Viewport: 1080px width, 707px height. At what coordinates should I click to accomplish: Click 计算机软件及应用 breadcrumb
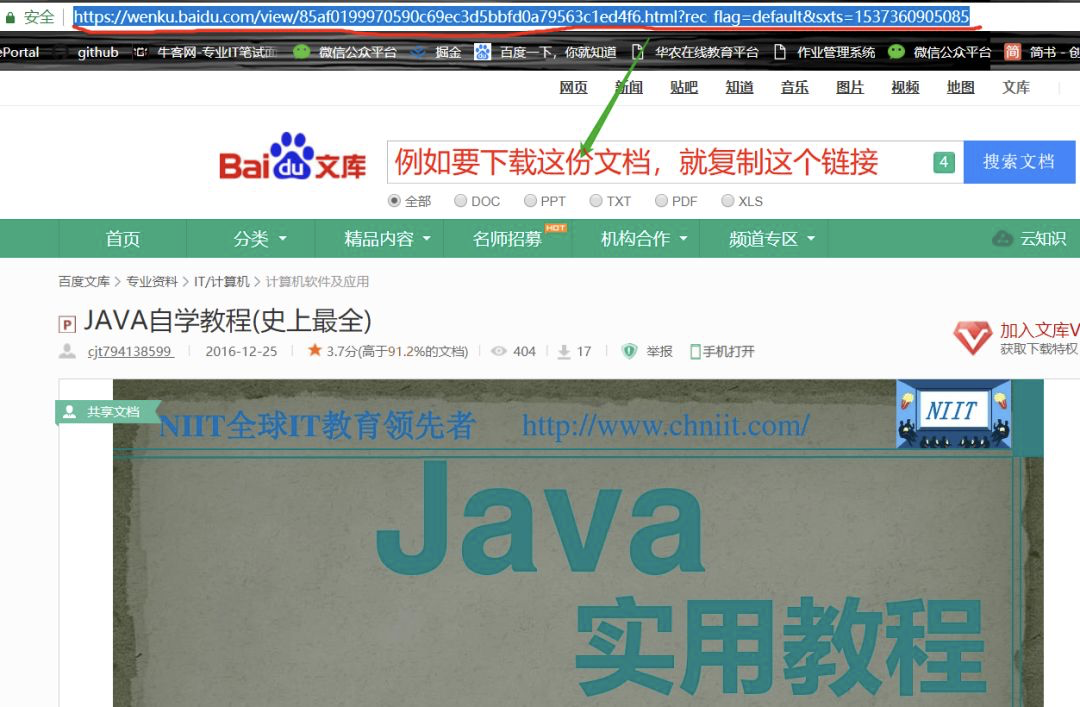(x=318, y=281)
